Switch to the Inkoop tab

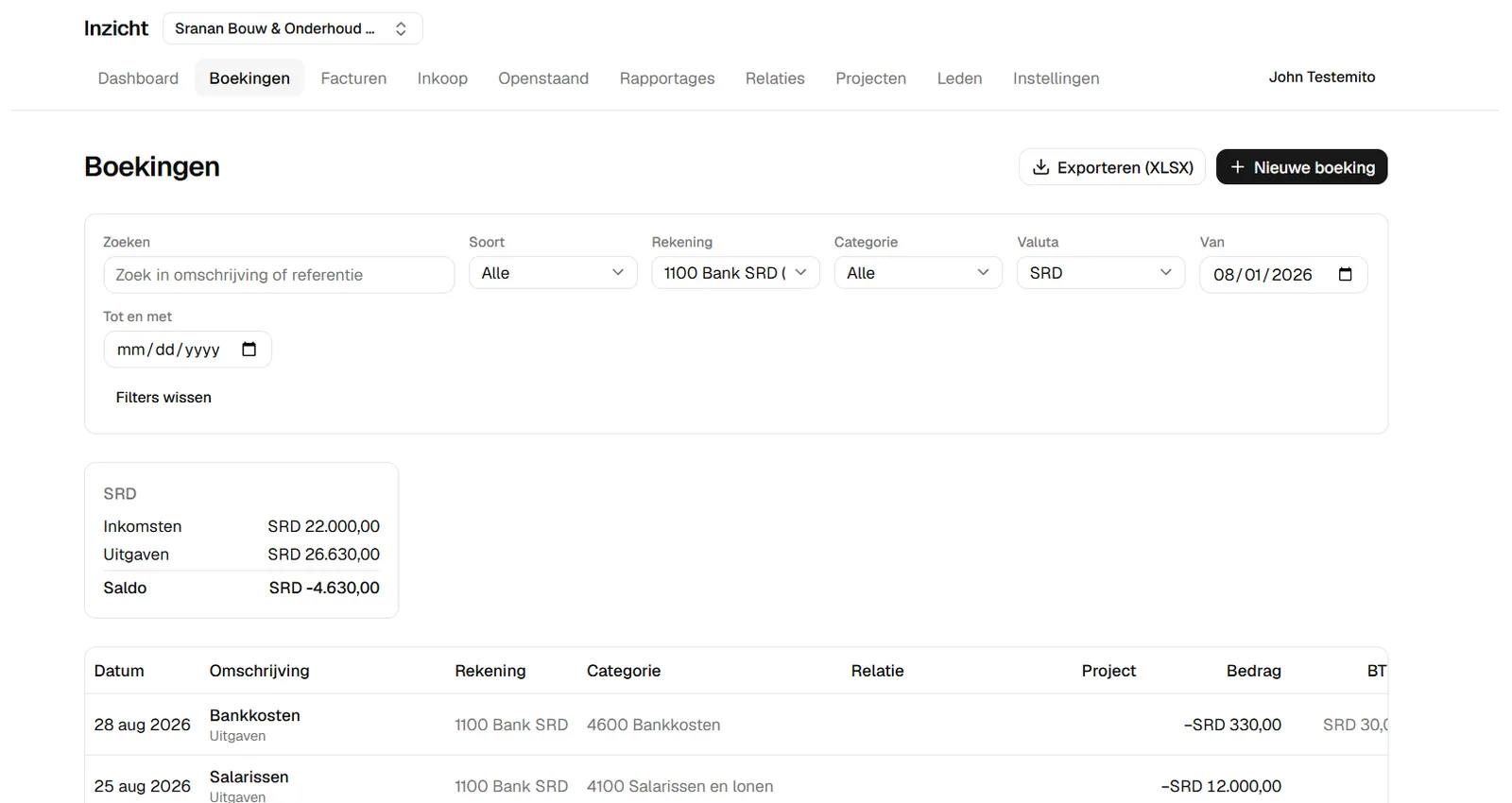coord(442,78)
